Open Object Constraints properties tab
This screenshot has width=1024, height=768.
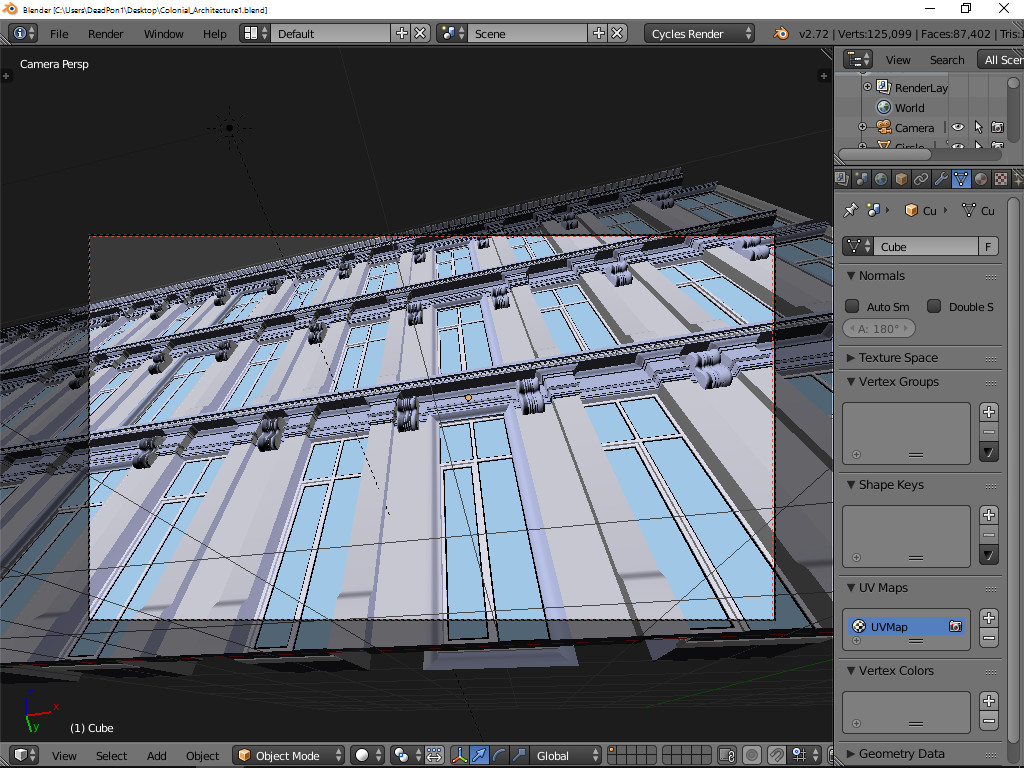[x=921, y=179]
